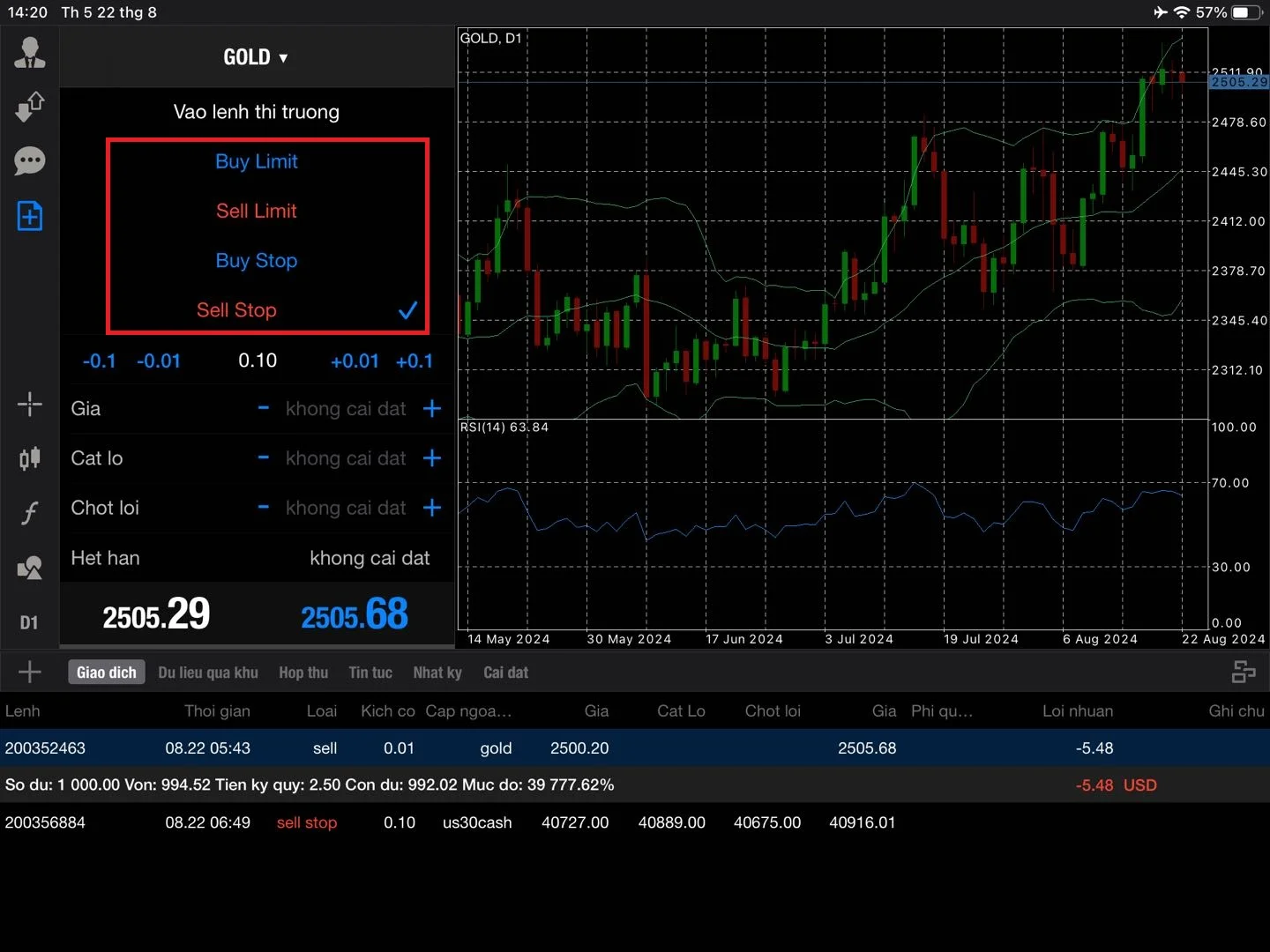Select the new order document icon
Screen dimensions: 1270x952
[29, 216]
